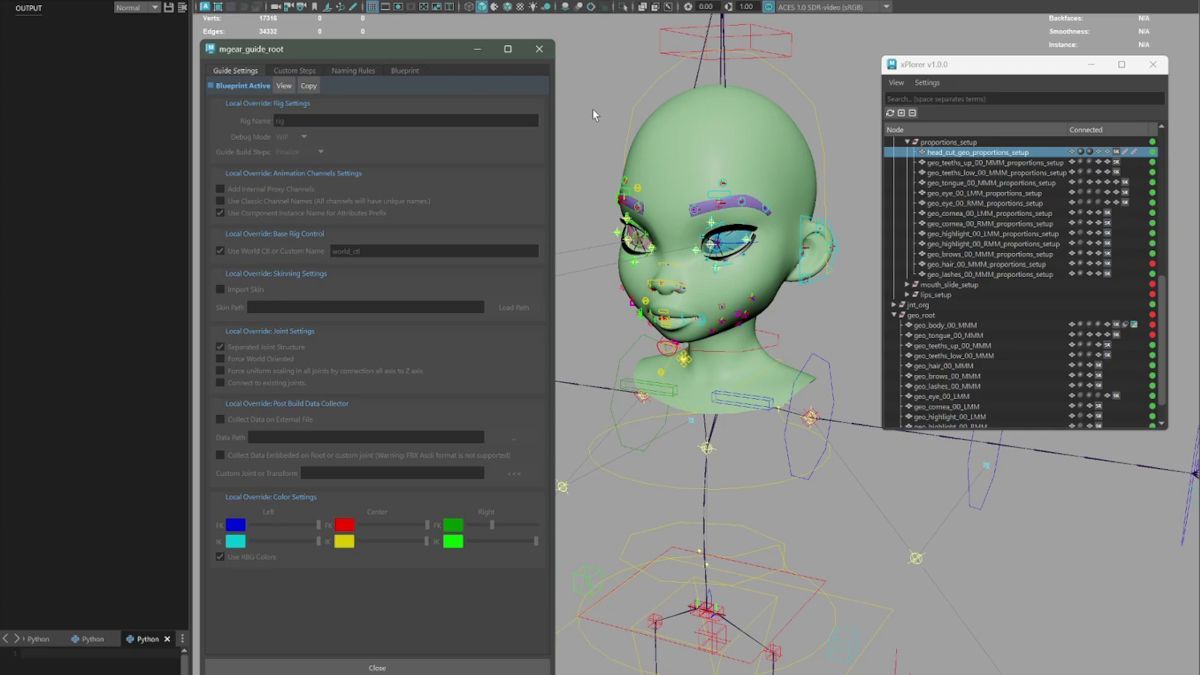Open the Debug Mode dropdown
Screen dimensions: 1200x675
point(291,137)
